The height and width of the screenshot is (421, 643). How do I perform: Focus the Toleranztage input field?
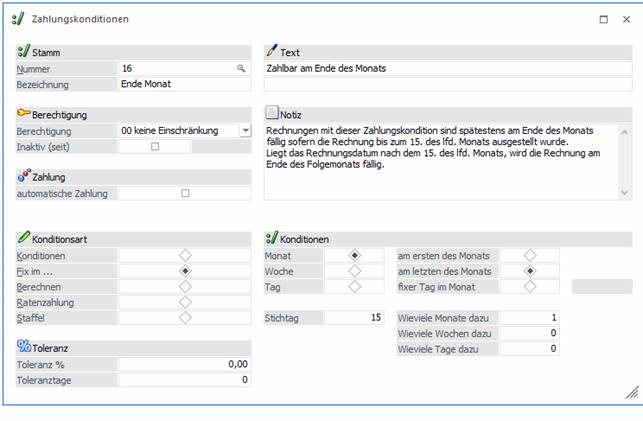click(x=185, y=380)
